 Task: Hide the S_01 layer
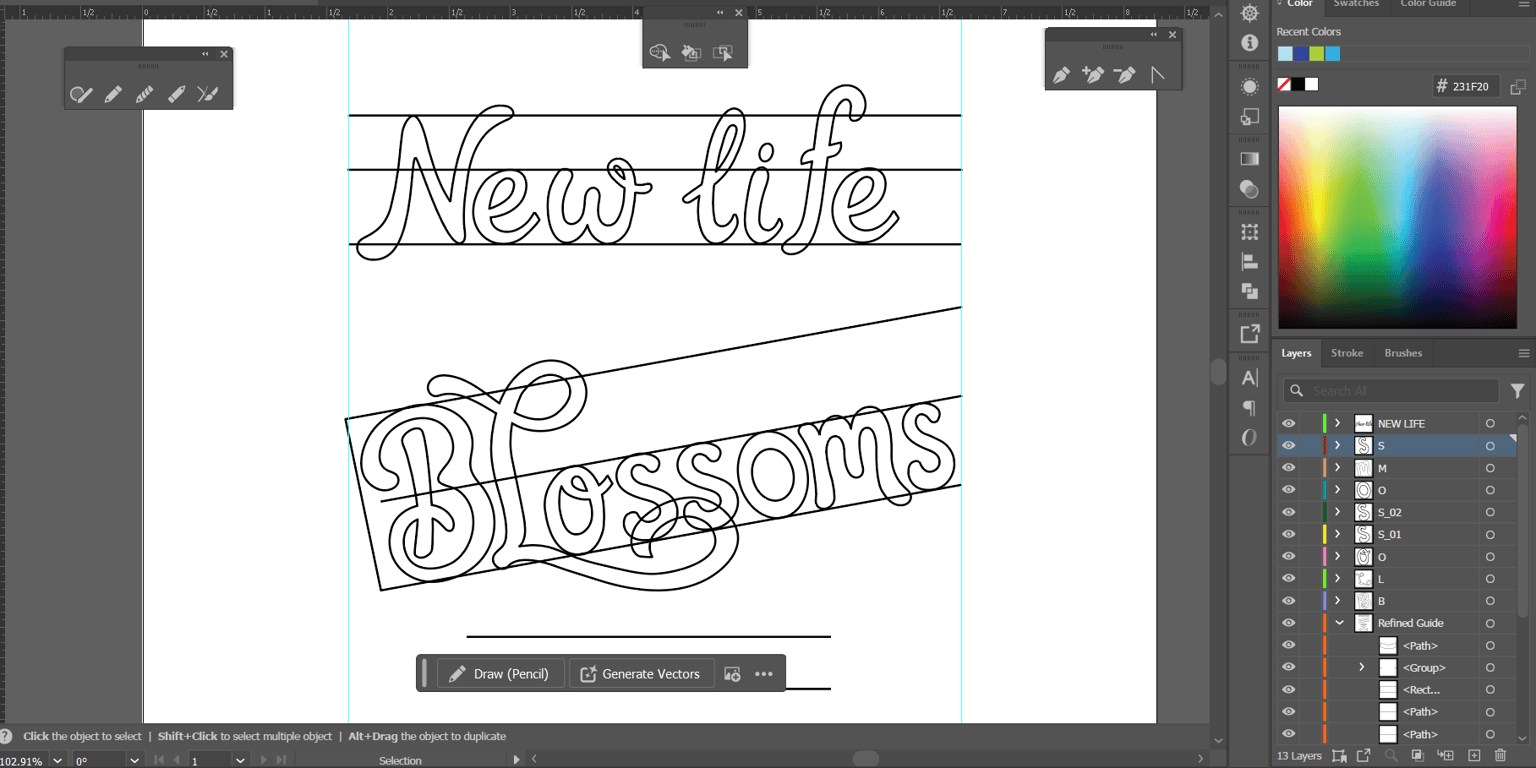pyautogui.click(x=1289, y=534)
